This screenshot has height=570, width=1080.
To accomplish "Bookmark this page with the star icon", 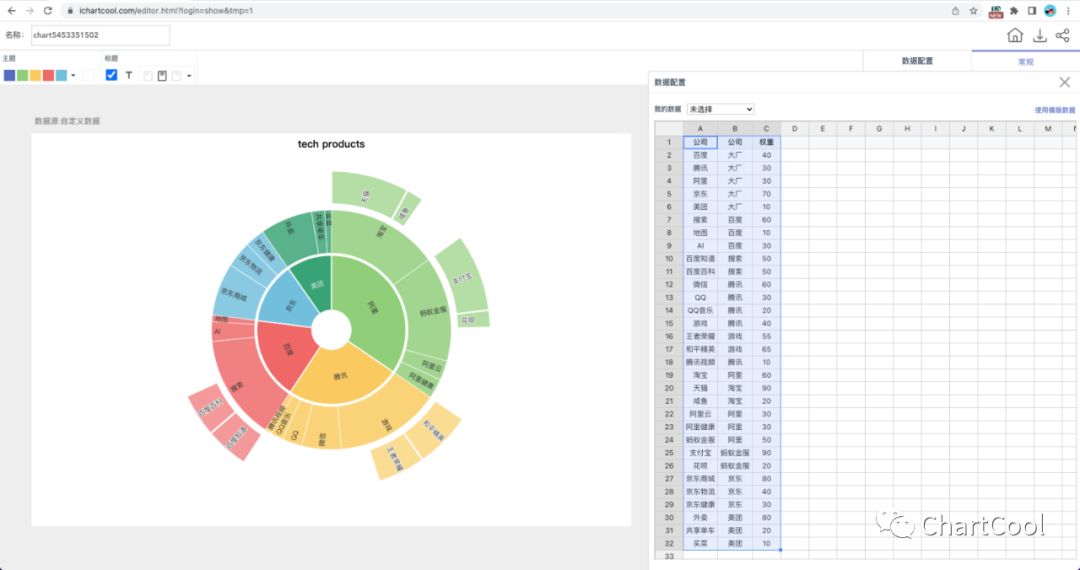I will point(974,10).
